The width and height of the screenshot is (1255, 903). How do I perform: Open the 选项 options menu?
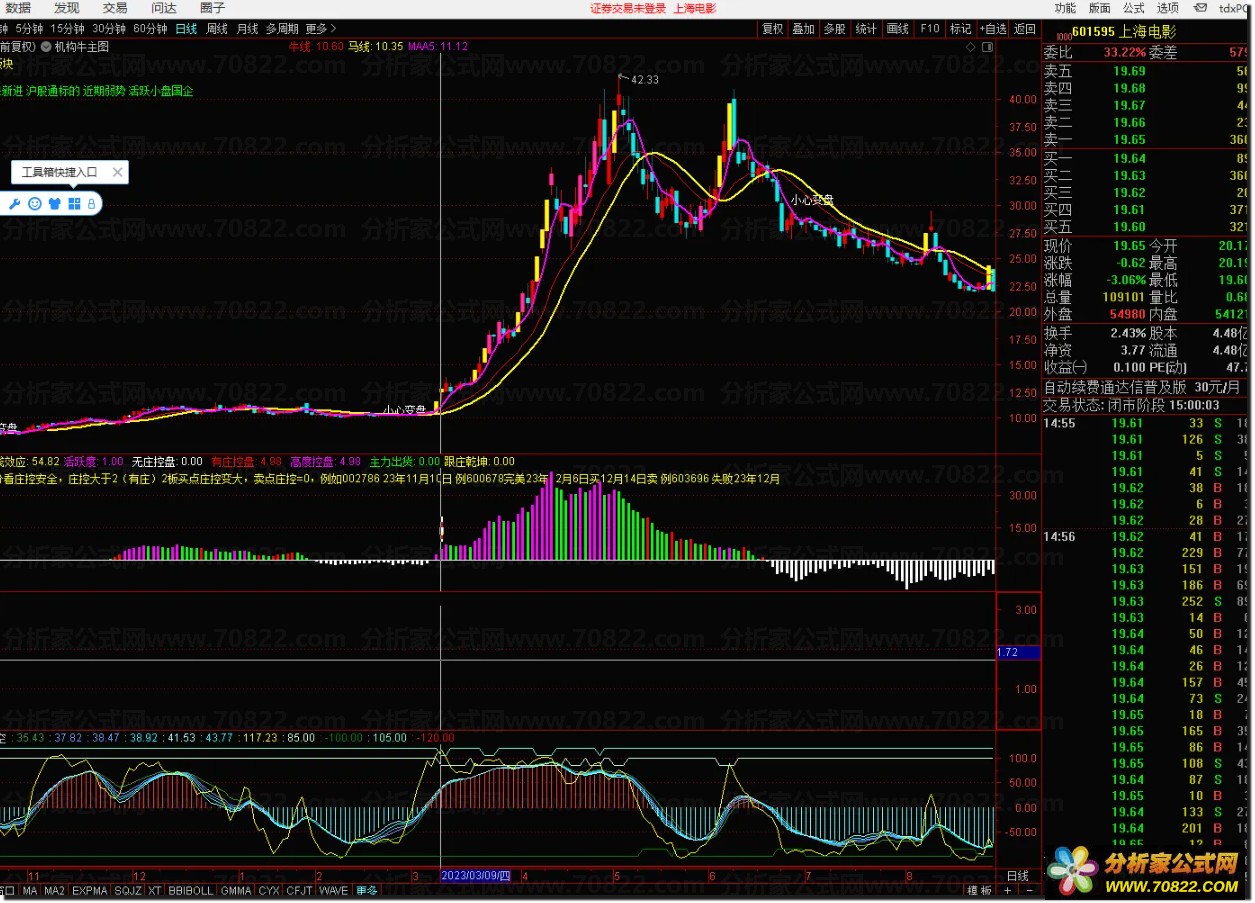(x=1168, y=8)
